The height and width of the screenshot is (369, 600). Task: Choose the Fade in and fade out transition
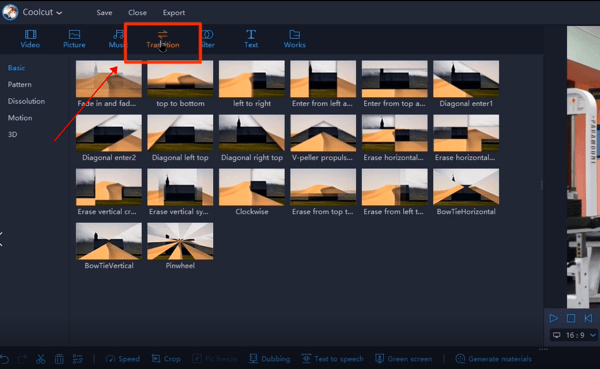(109, 84)
